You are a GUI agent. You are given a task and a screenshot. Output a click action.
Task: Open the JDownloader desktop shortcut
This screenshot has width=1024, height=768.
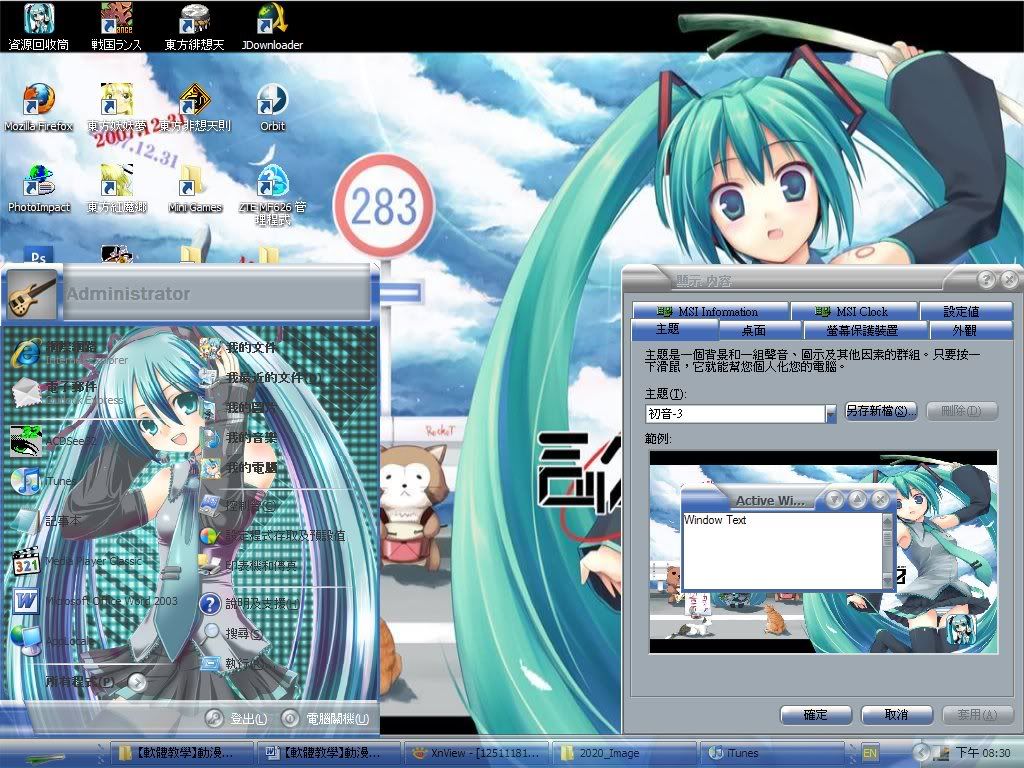[x=272, y=26]
